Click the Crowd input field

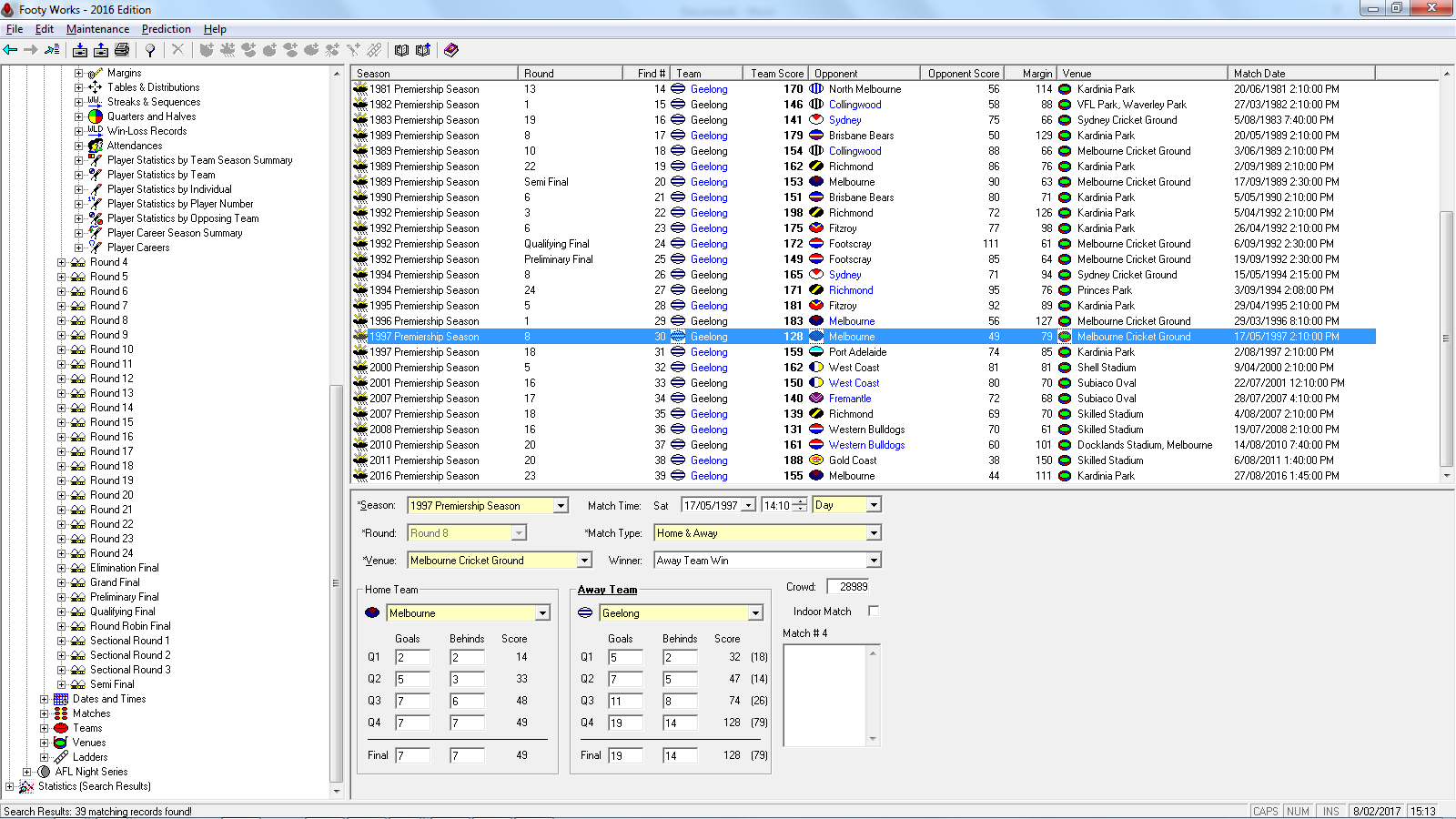(848, 587)
